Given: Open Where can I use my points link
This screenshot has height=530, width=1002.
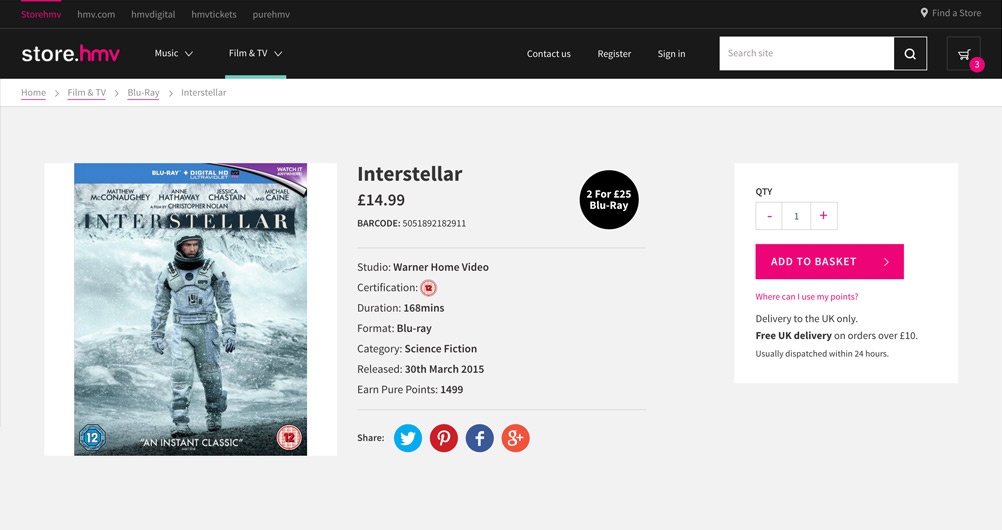Looking at the screenshot, I should tap(806, 297).
